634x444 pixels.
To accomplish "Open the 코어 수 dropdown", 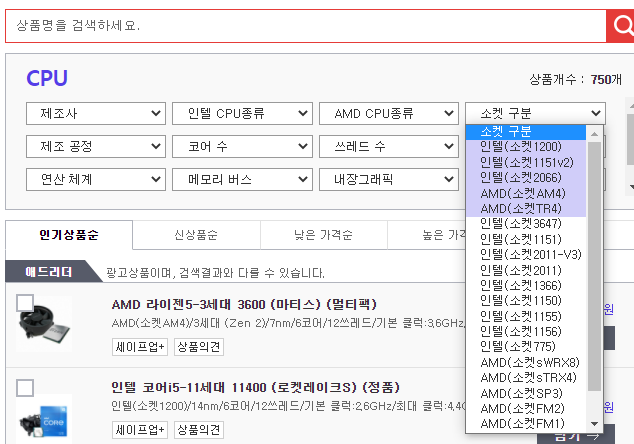I will click(x=242, y=146).
